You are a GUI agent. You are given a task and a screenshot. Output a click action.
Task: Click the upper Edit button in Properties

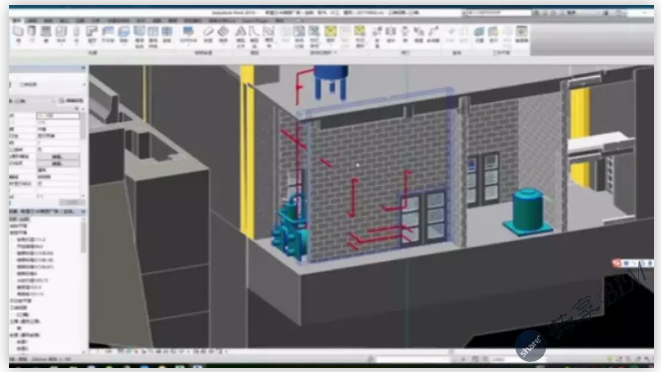[x=58, y=156]
